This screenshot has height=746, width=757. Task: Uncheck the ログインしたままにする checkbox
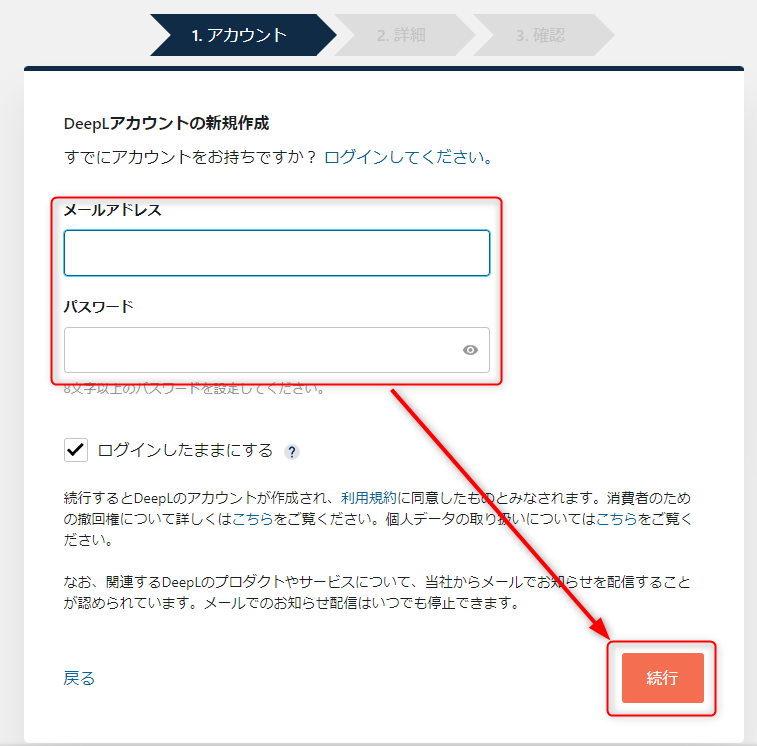[x=76, y=450]
